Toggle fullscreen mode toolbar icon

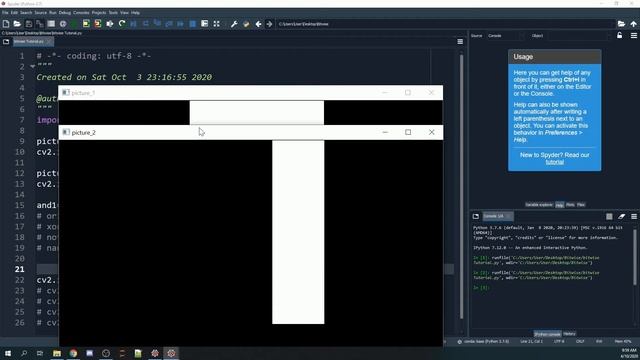point(217,24)
